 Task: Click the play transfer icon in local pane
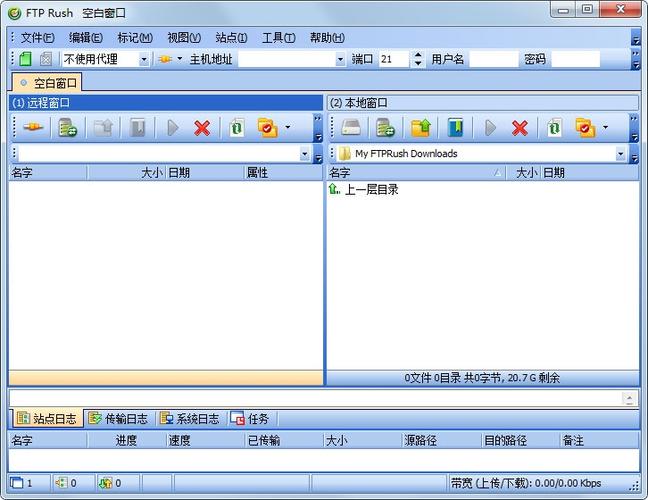490,128
